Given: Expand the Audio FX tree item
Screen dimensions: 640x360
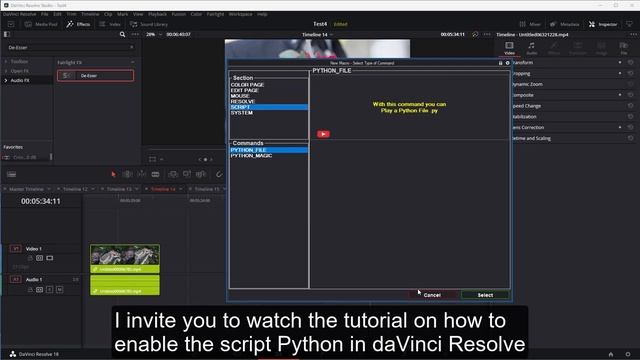Looking at the screenshot, I should tap(6, 80).
